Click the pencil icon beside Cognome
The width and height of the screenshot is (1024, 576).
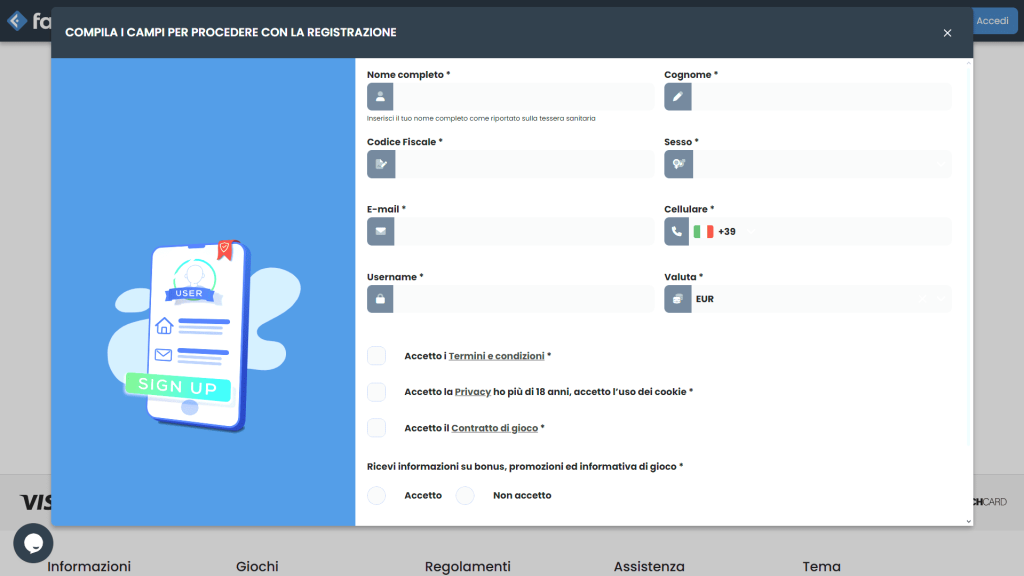(x=678, y=97)
